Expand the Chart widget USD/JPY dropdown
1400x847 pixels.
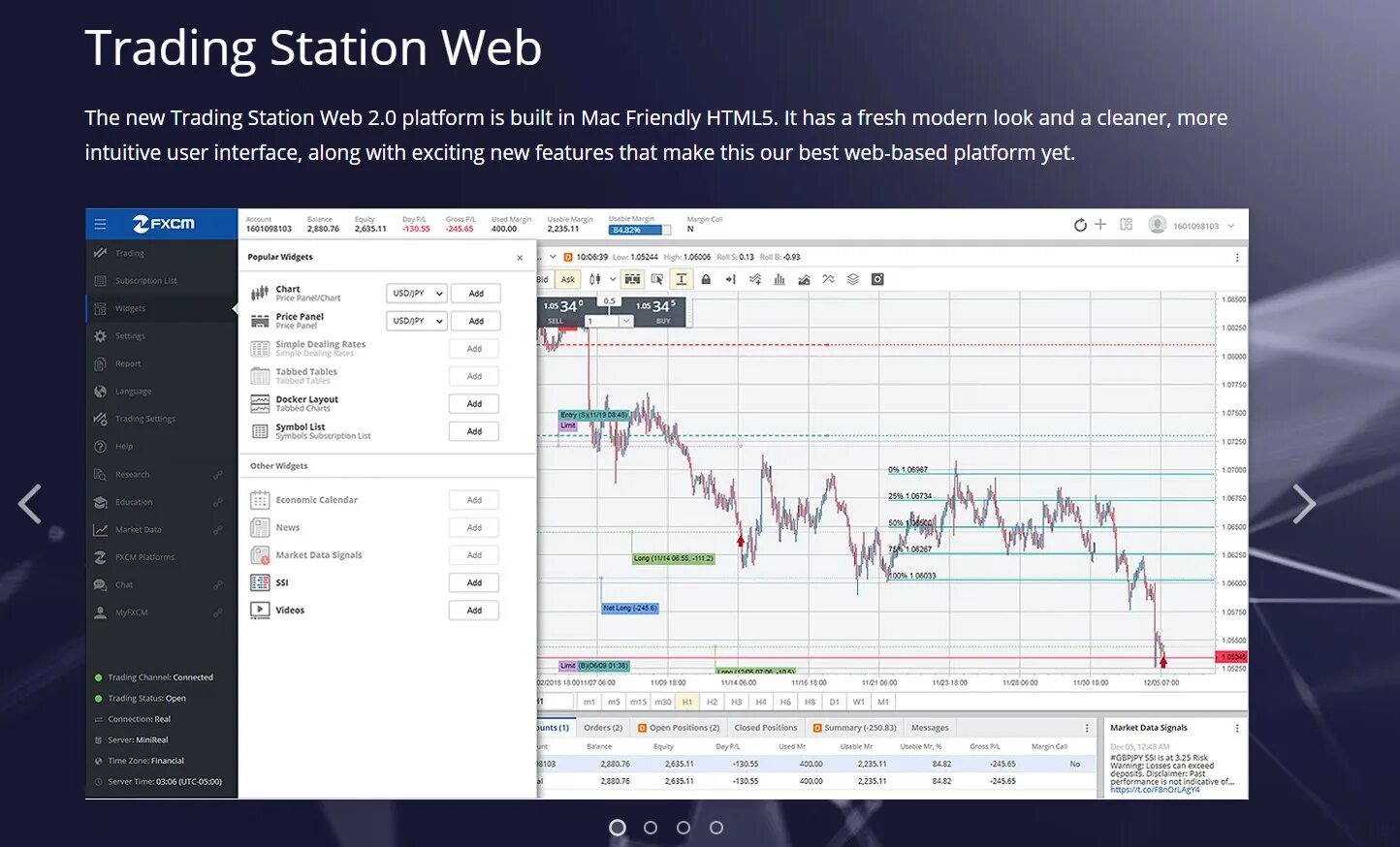click(x=416, y=294)
